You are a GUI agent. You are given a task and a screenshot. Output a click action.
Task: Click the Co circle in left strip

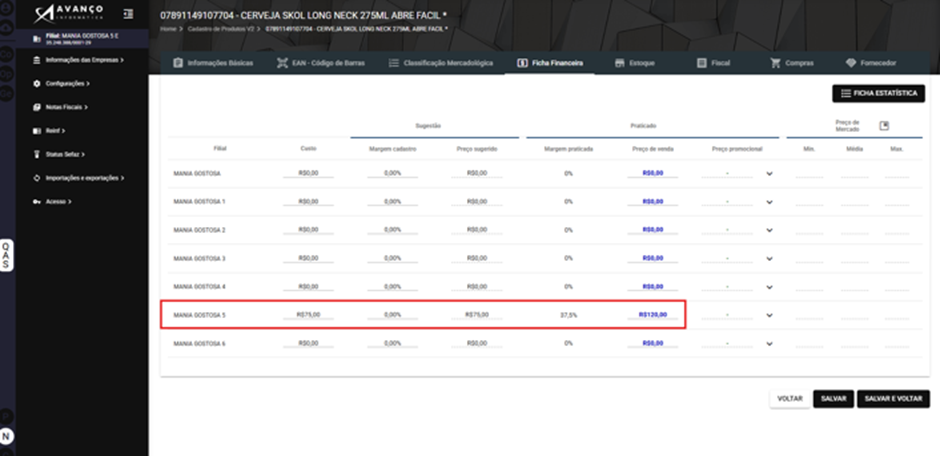[7, 55]
